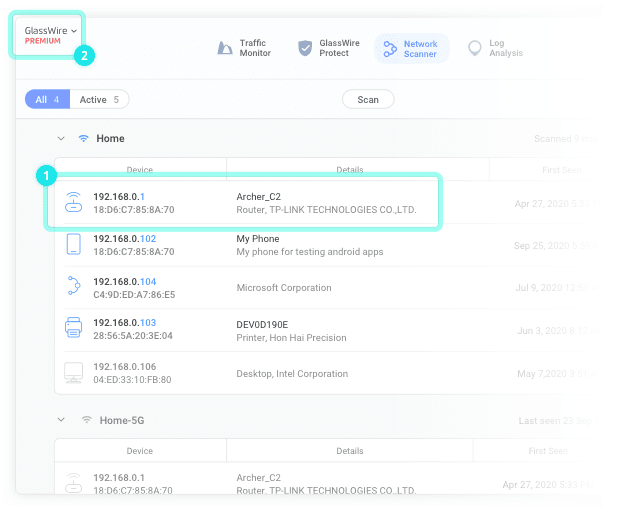Collapse the Home network group
638x512 pixels.
pyautogui.click(x=61, y=139)
